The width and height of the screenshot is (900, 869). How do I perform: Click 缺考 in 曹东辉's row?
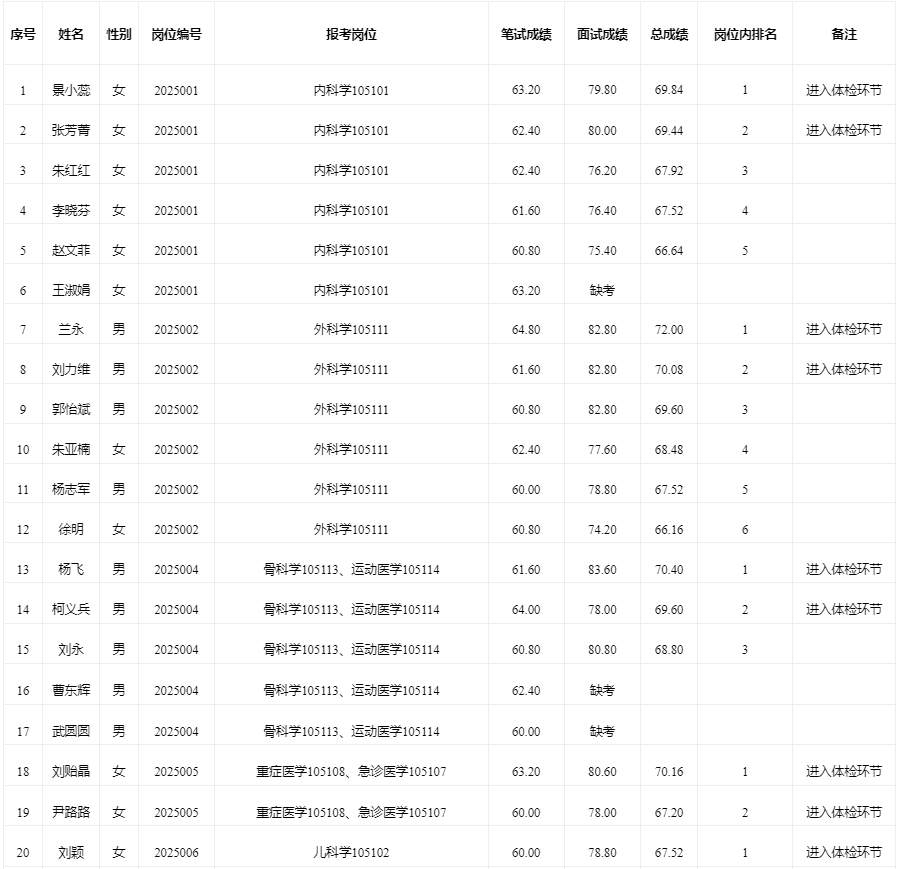[602, 690]
